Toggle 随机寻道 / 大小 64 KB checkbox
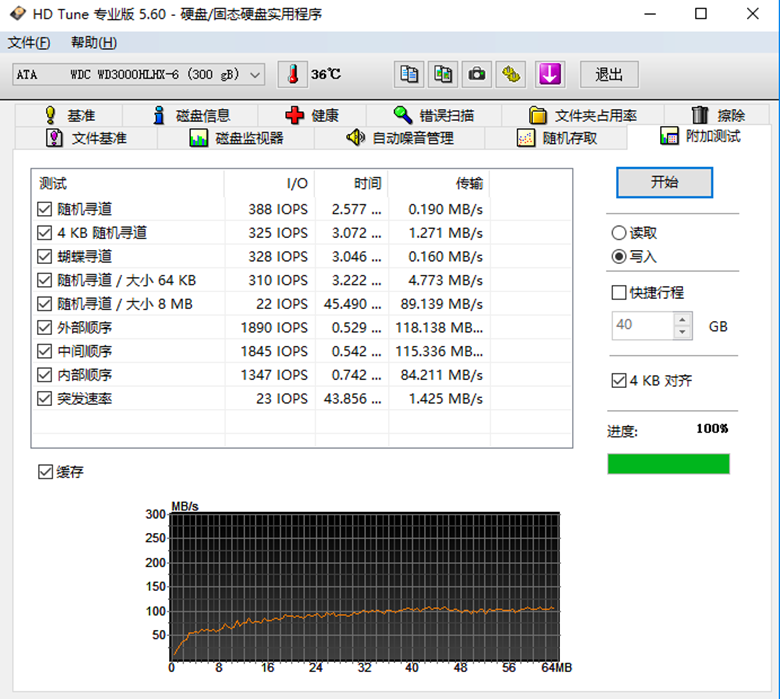This screenshot has height=699, width=780. pyautogui.click(x=44, y=280)
